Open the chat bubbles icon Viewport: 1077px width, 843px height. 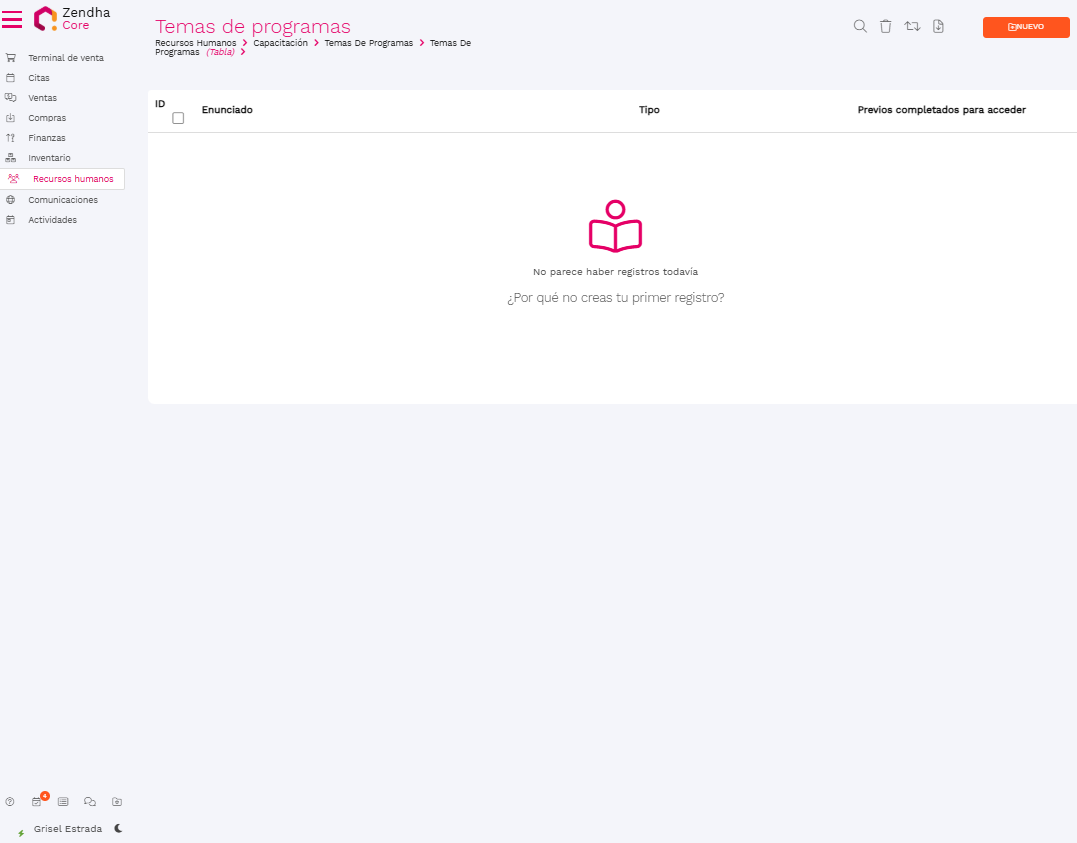click(90, 801)
